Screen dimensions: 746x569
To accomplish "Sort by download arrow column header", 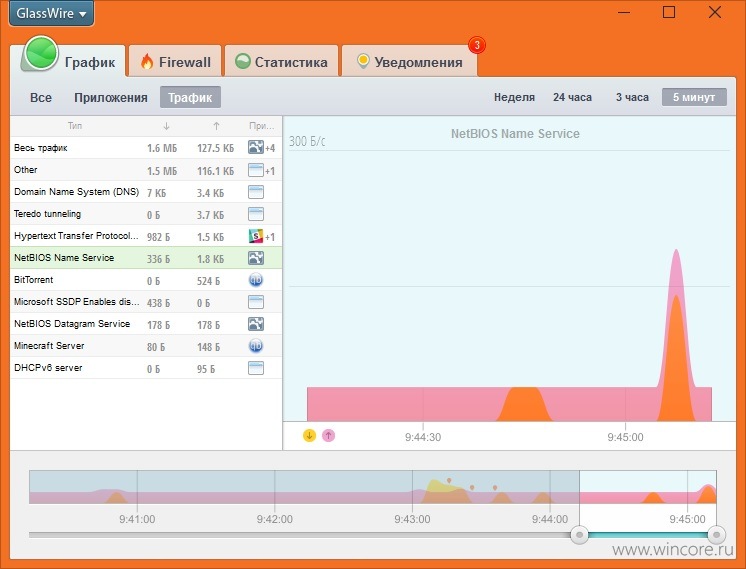I will click(x=166, y=126).
